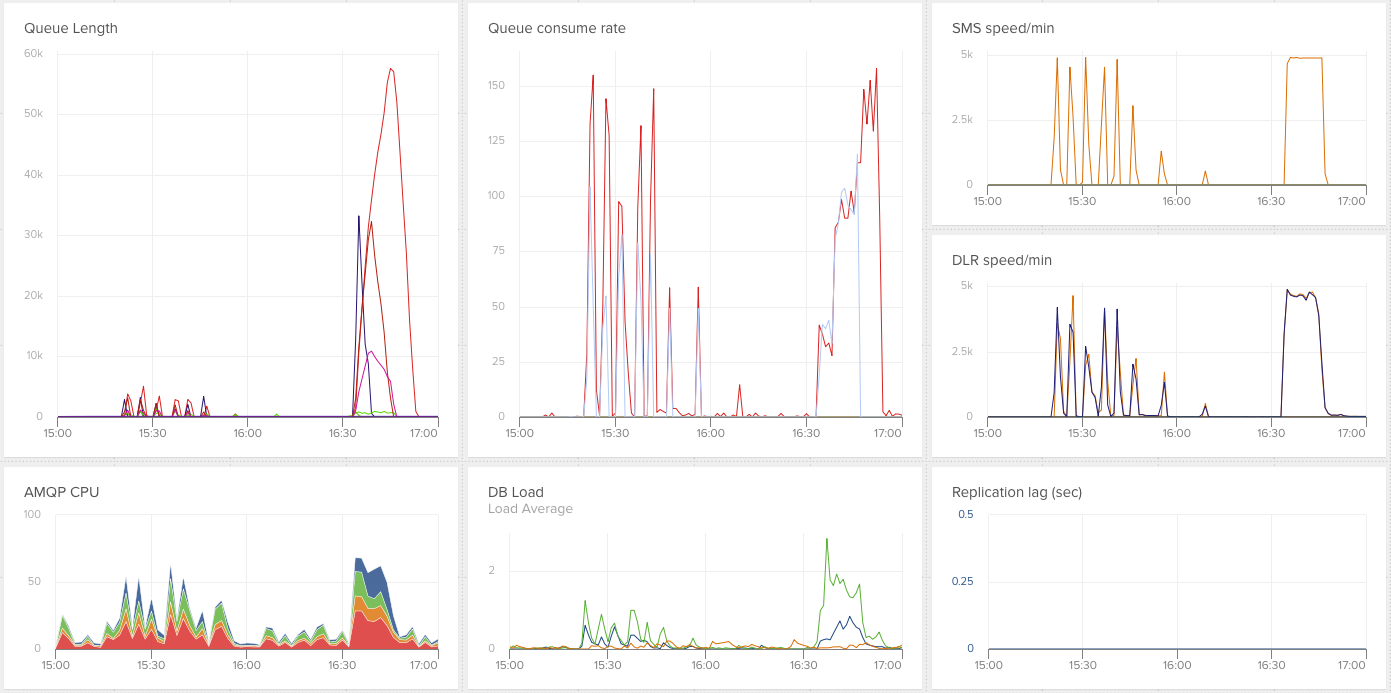1391x693 pixels.
Task: Click the 0.25 axis label in Replication lag
Action: click(x=962, y=581)
